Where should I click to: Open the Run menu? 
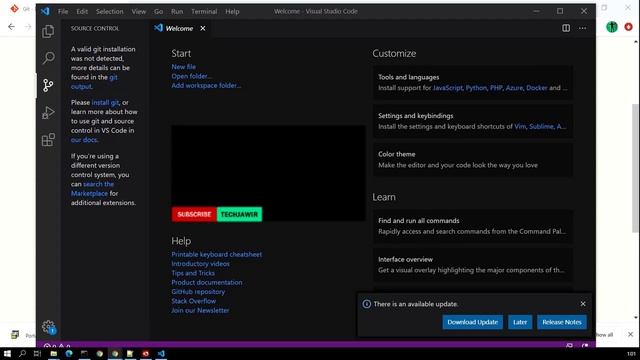177,11
